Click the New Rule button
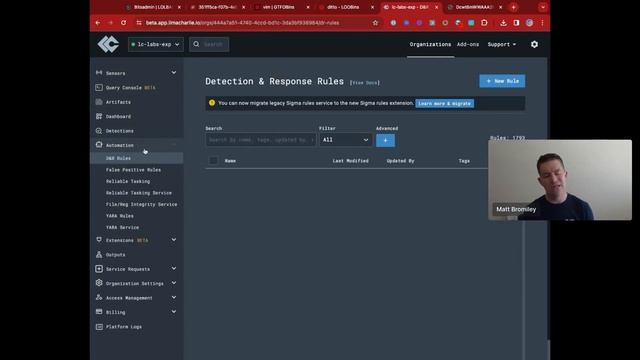This screenshot has width=640, height=360. tap(502, 81)
